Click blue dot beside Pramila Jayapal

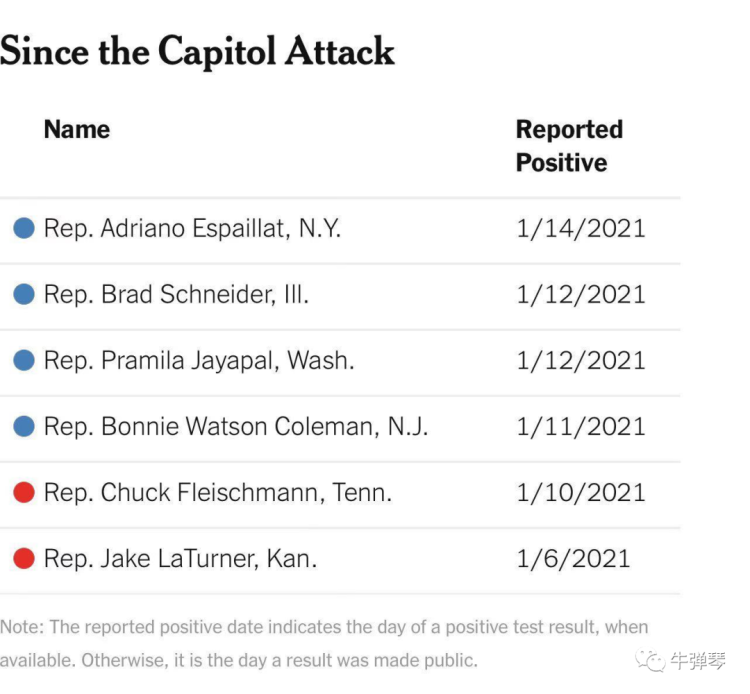tap(24, 360)
